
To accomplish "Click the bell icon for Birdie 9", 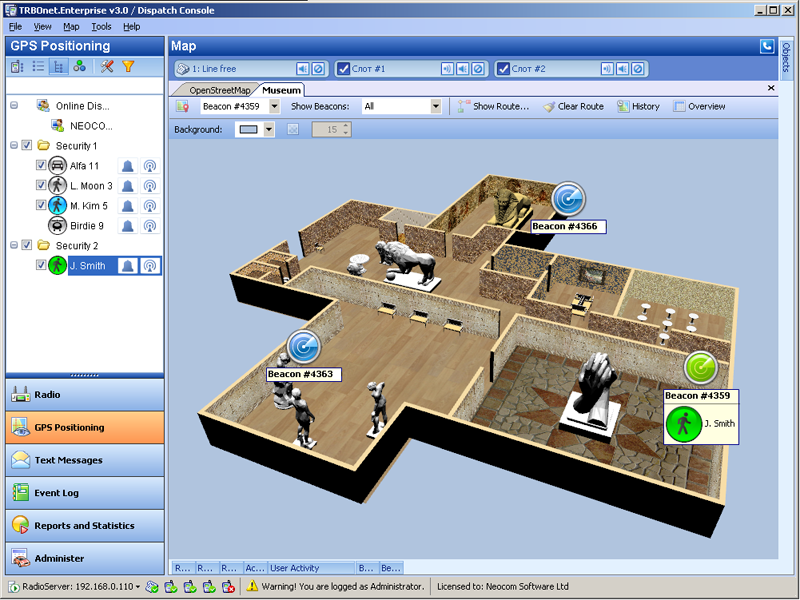I will (128, 226).
